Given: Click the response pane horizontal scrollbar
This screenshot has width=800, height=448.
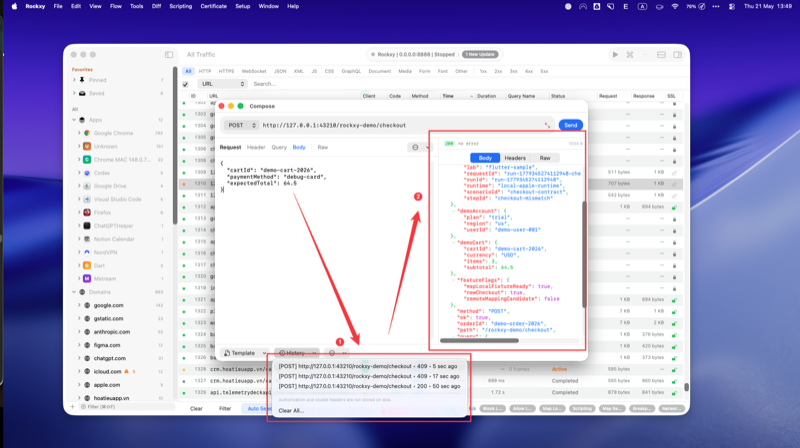Looking at the screenshot, I should 479,341.
